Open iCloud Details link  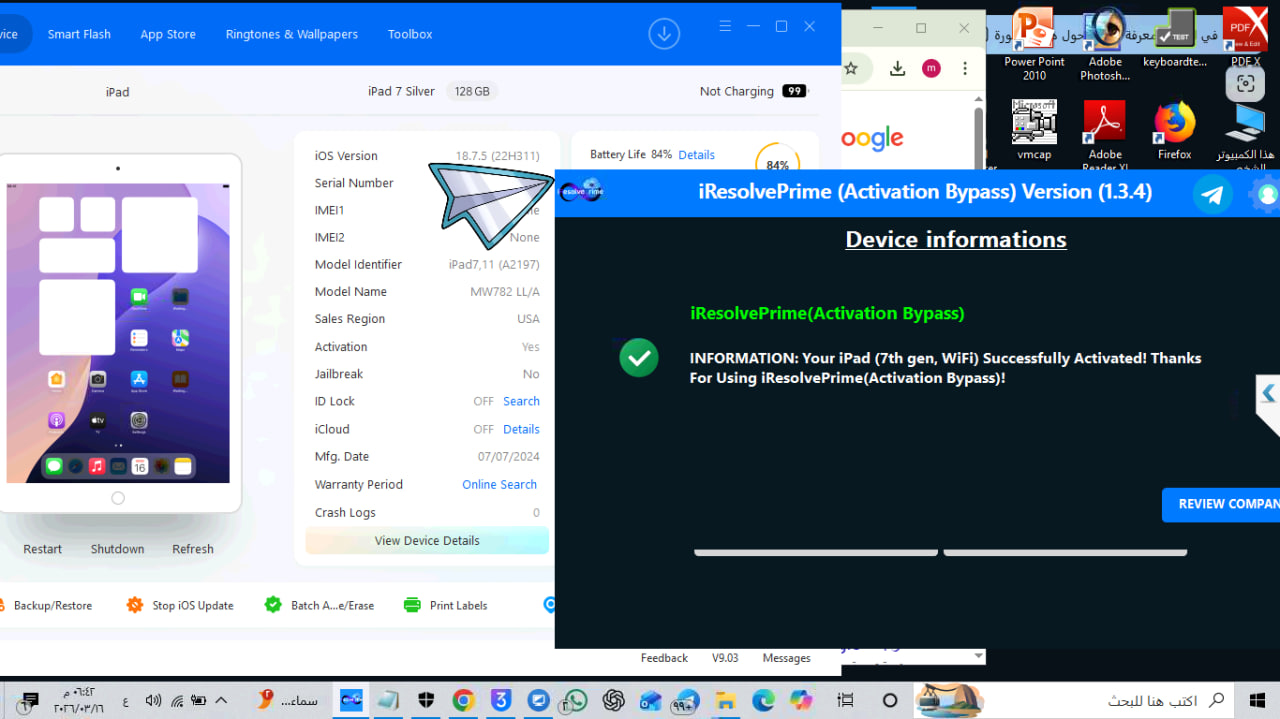(521, 429)
